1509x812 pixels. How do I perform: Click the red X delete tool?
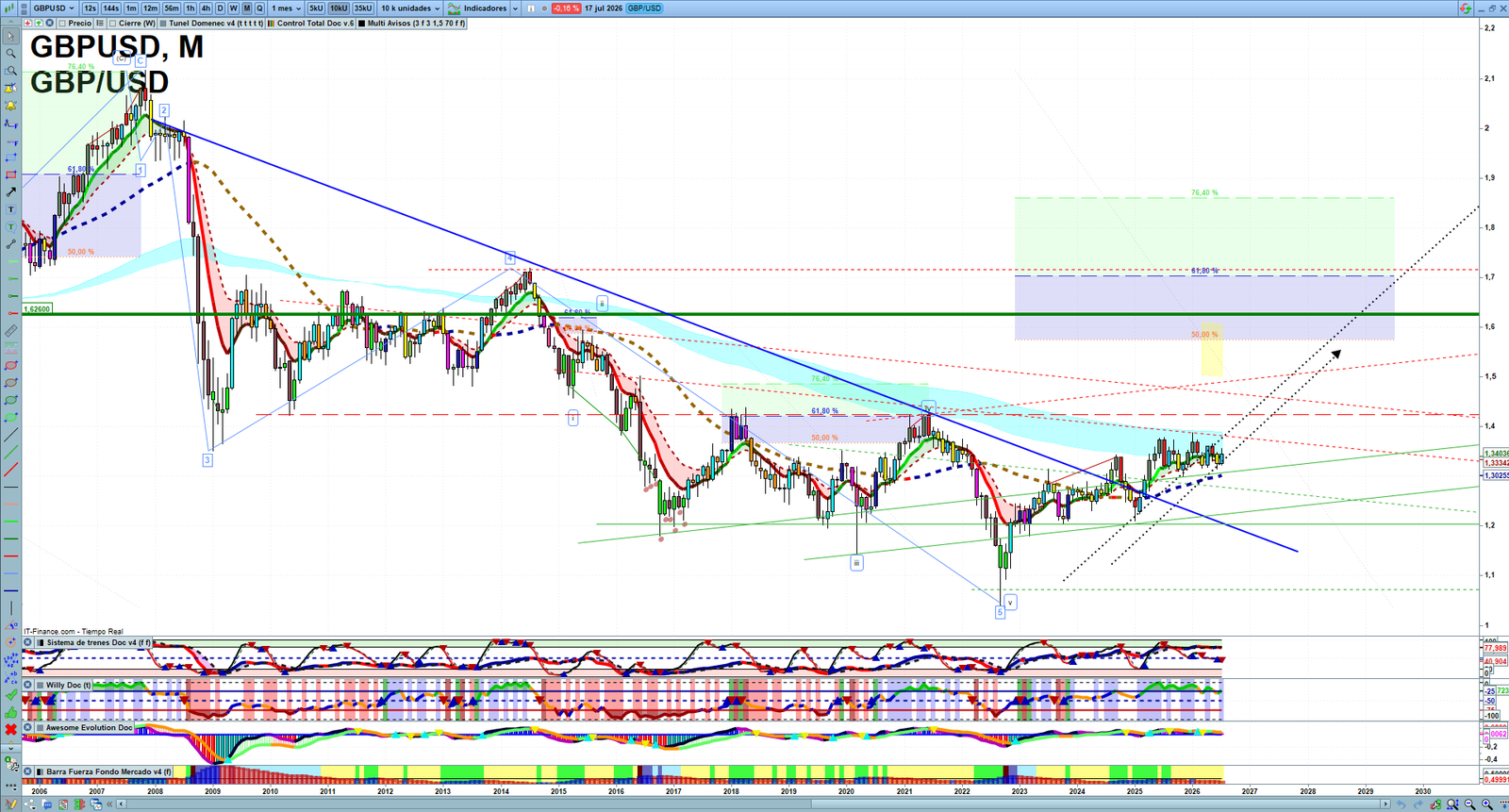11,729
